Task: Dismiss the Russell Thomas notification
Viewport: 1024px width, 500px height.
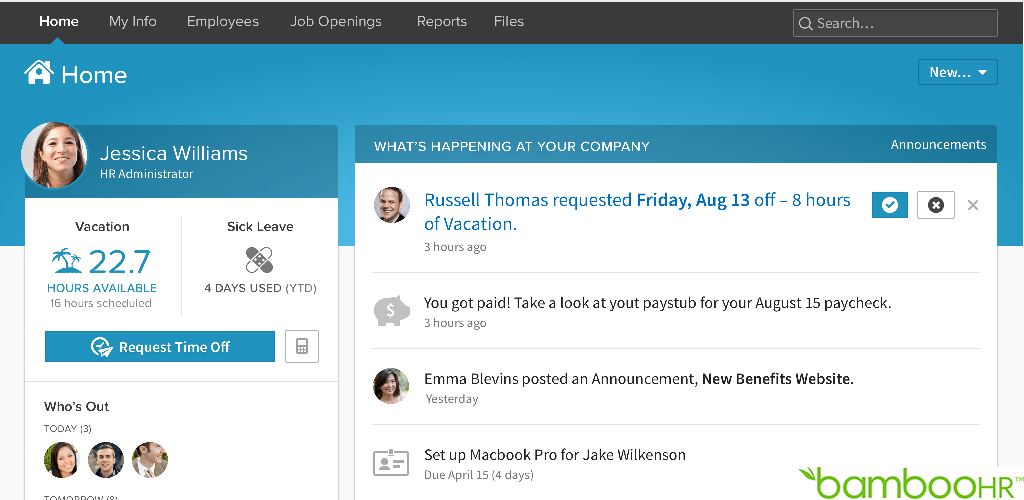Action: point(973,205)
